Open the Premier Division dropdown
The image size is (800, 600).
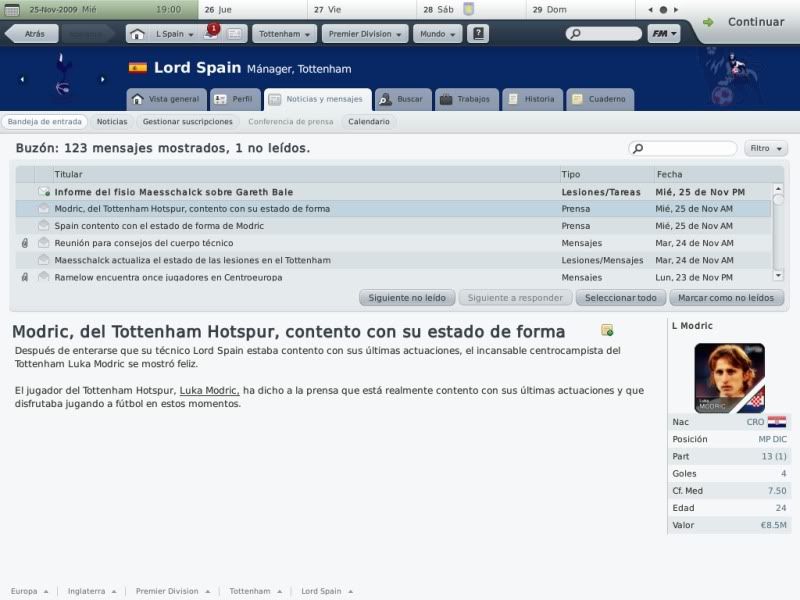[x=365, y=34]
